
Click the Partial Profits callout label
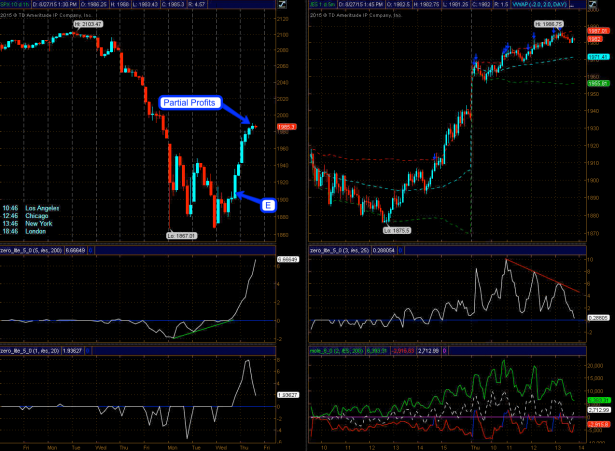click(189, 101)
